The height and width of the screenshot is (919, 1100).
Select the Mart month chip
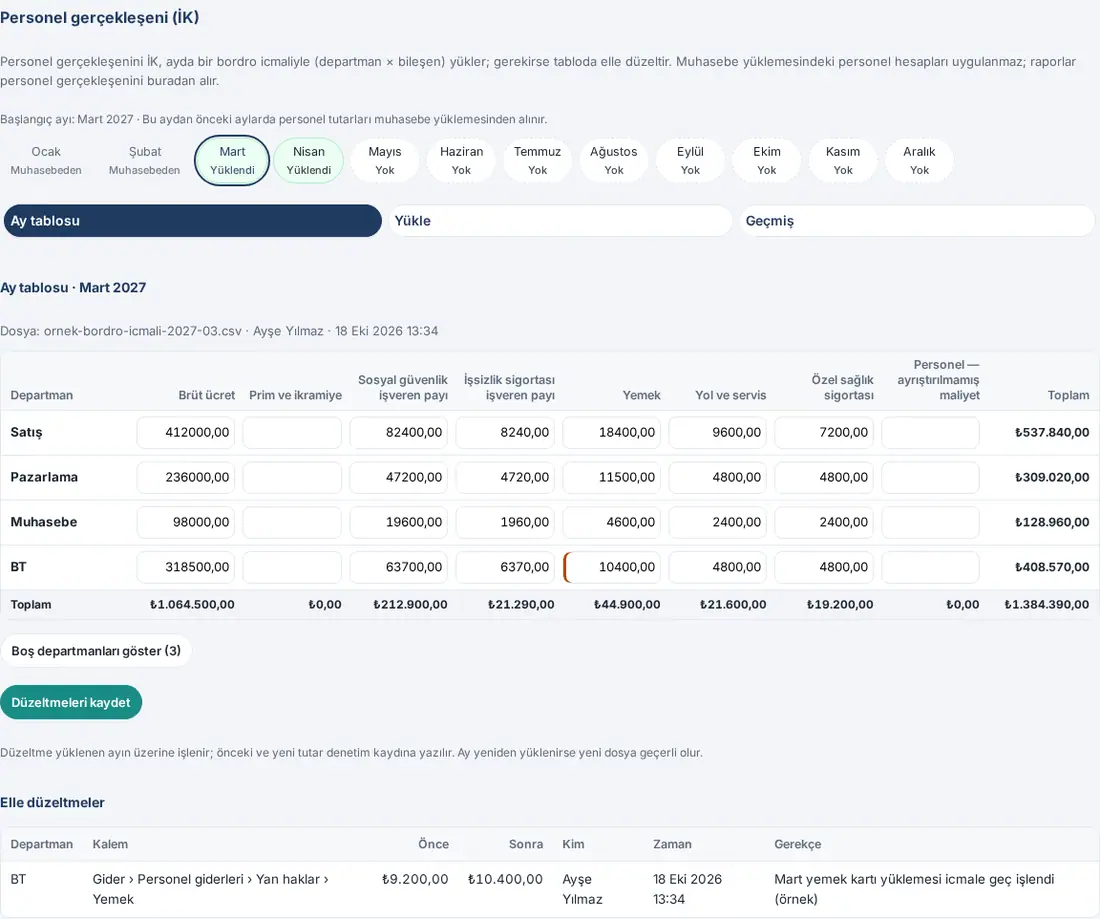point(232,161)
